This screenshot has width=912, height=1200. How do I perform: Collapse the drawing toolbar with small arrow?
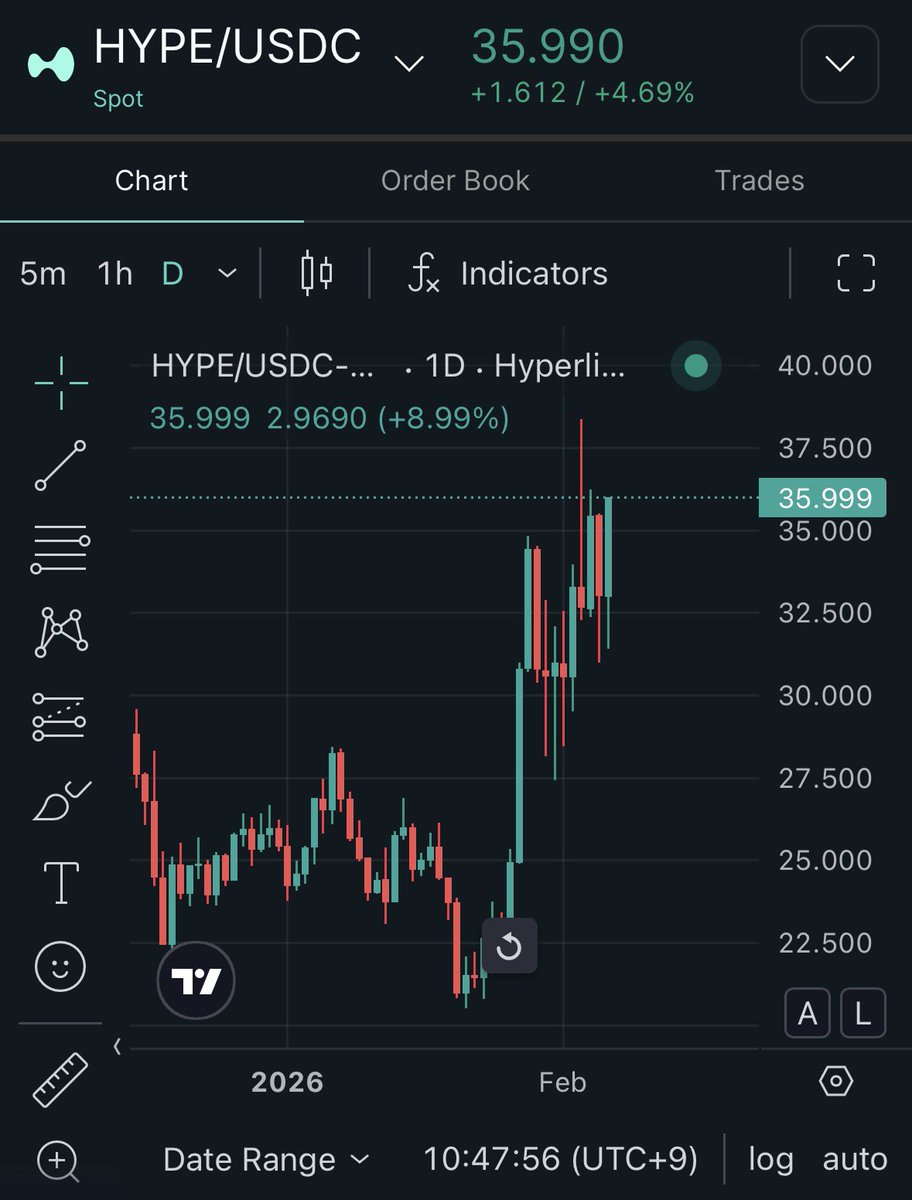pos(117,1046)
